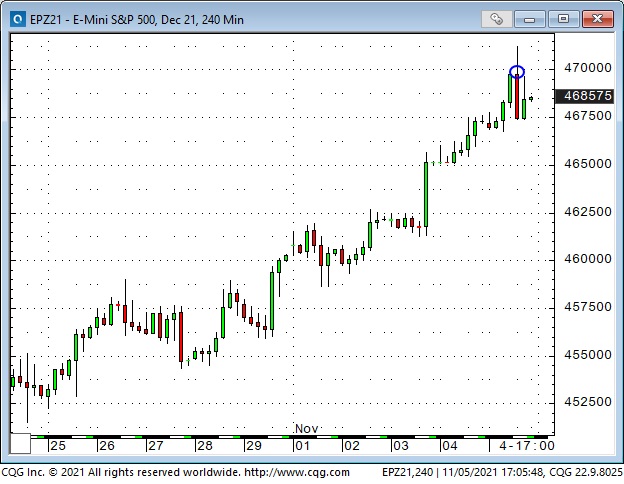Screen dimensions: 624x484
Task: Minimize the EPZ21 chart window
Action: tap(529, 19)
